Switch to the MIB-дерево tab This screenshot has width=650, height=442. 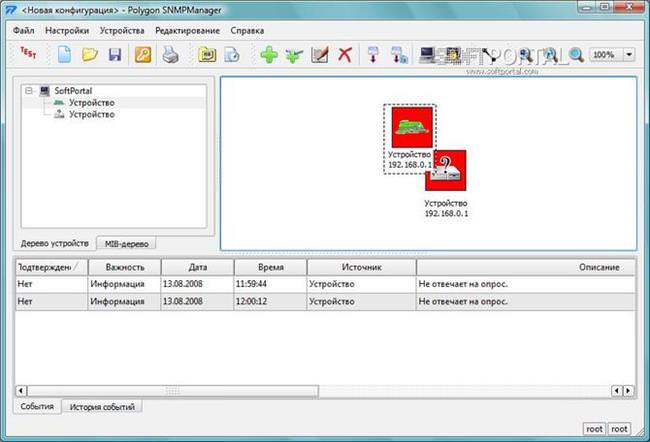tap(126, 244)
